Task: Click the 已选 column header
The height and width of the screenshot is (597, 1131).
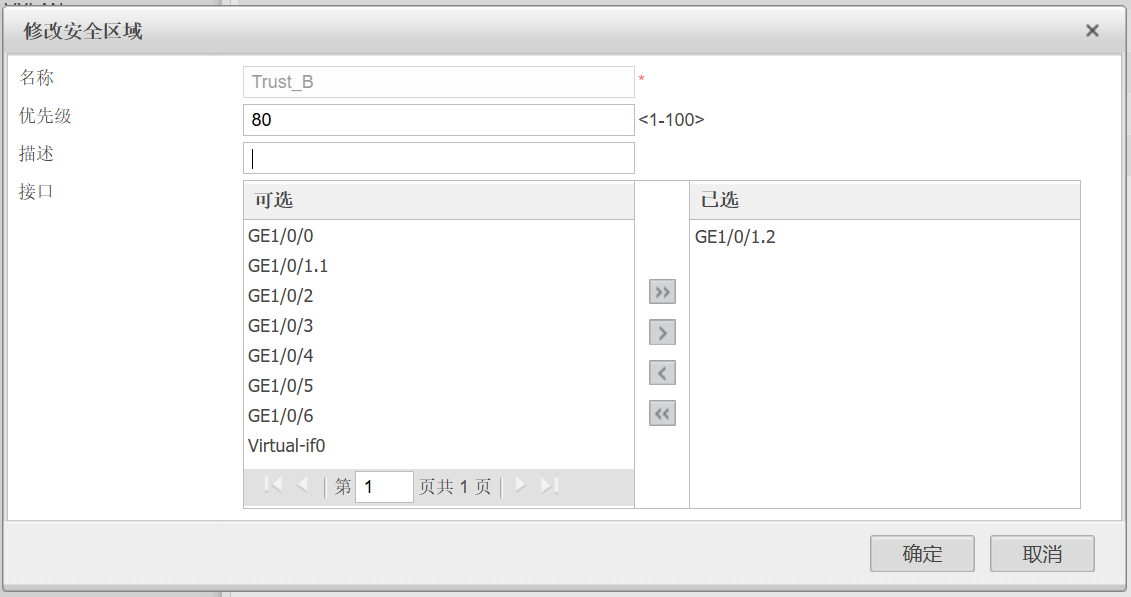Action: [x=884, y=200]
